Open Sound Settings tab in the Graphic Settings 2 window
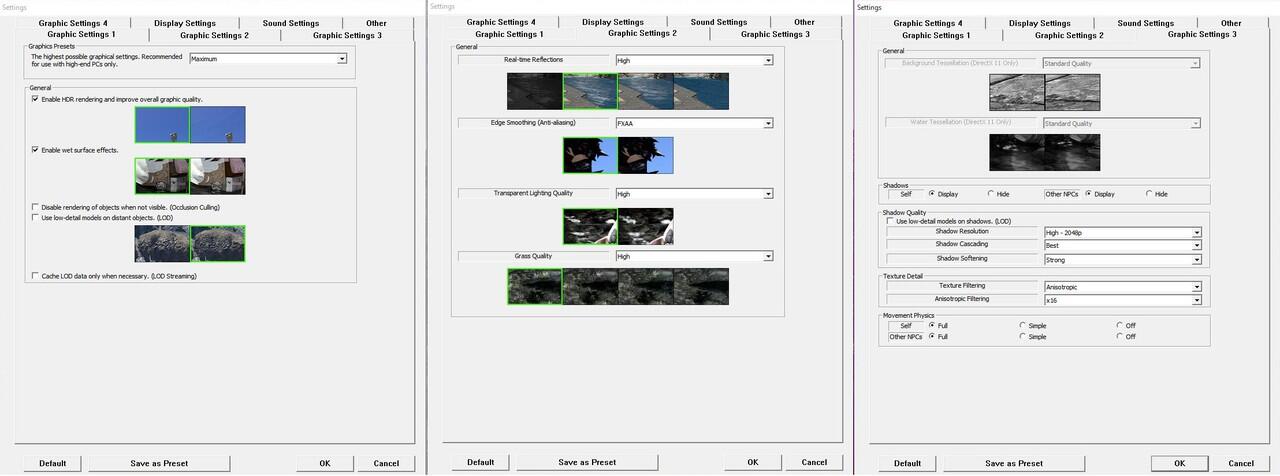1280x476 pixels. pyautogui.click(x=718, y=22)
